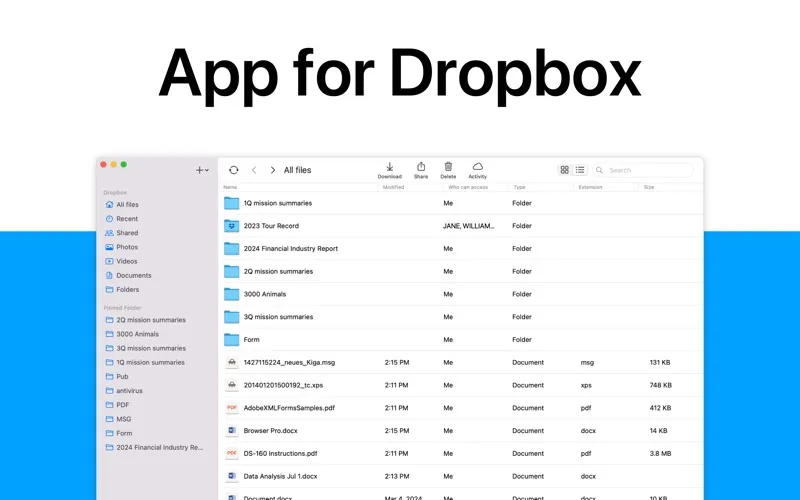Click 748 KB size value
This screenshot has width=800, height=500.
660,385
